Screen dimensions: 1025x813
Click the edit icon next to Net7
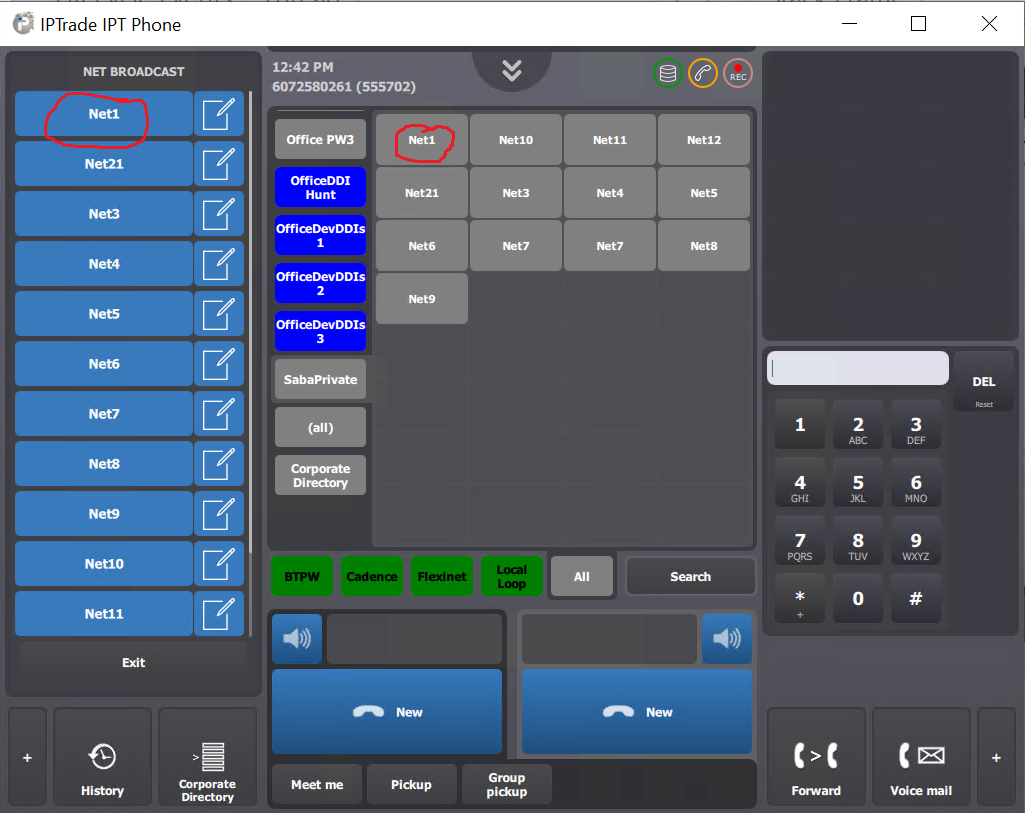(x=218, y=414)
